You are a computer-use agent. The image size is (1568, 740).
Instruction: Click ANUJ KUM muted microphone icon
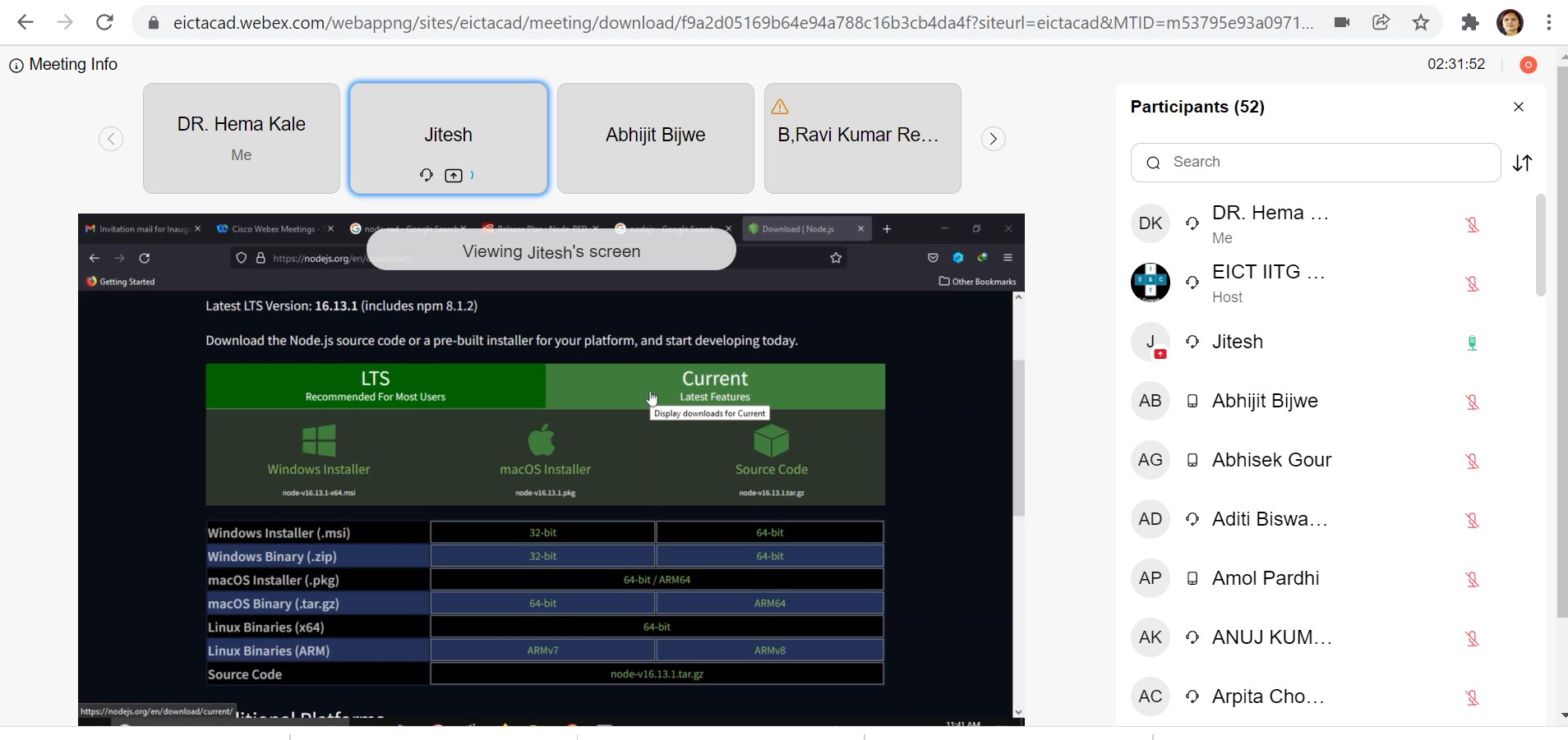[x=1472, y=638]
